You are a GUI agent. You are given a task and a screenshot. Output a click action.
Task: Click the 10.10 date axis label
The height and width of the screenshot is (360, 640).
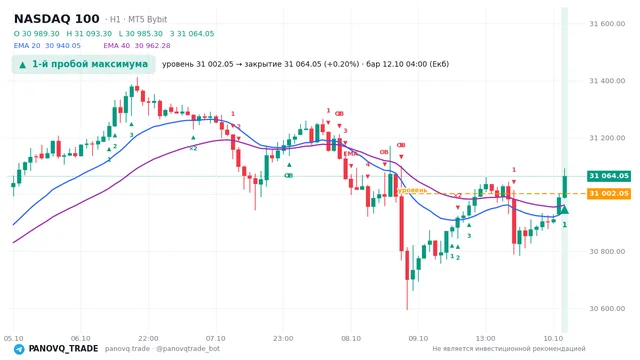553,338
